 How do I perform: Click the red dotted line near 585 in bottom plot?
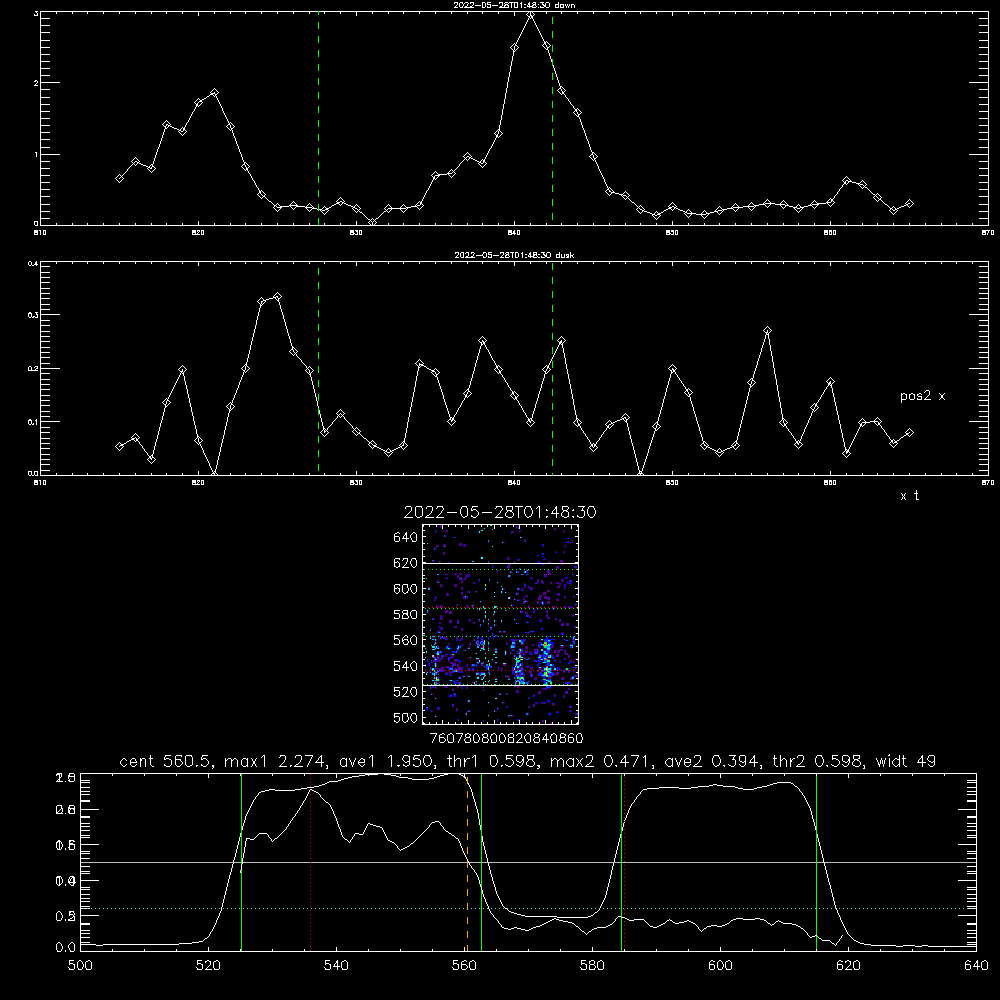[x=624, y=862]
